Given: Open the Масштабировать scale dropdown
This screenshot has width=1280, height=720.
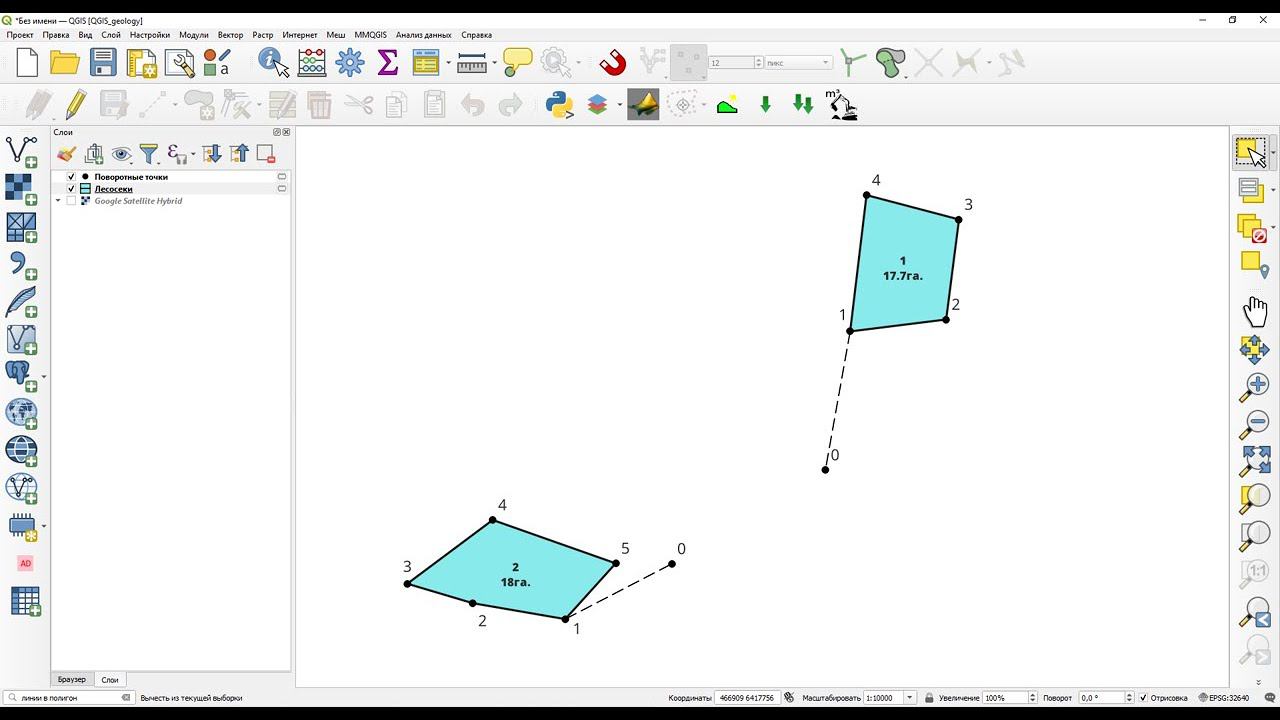Looking at the screenshot, I should pyautogui.click(x=910, y=698).
